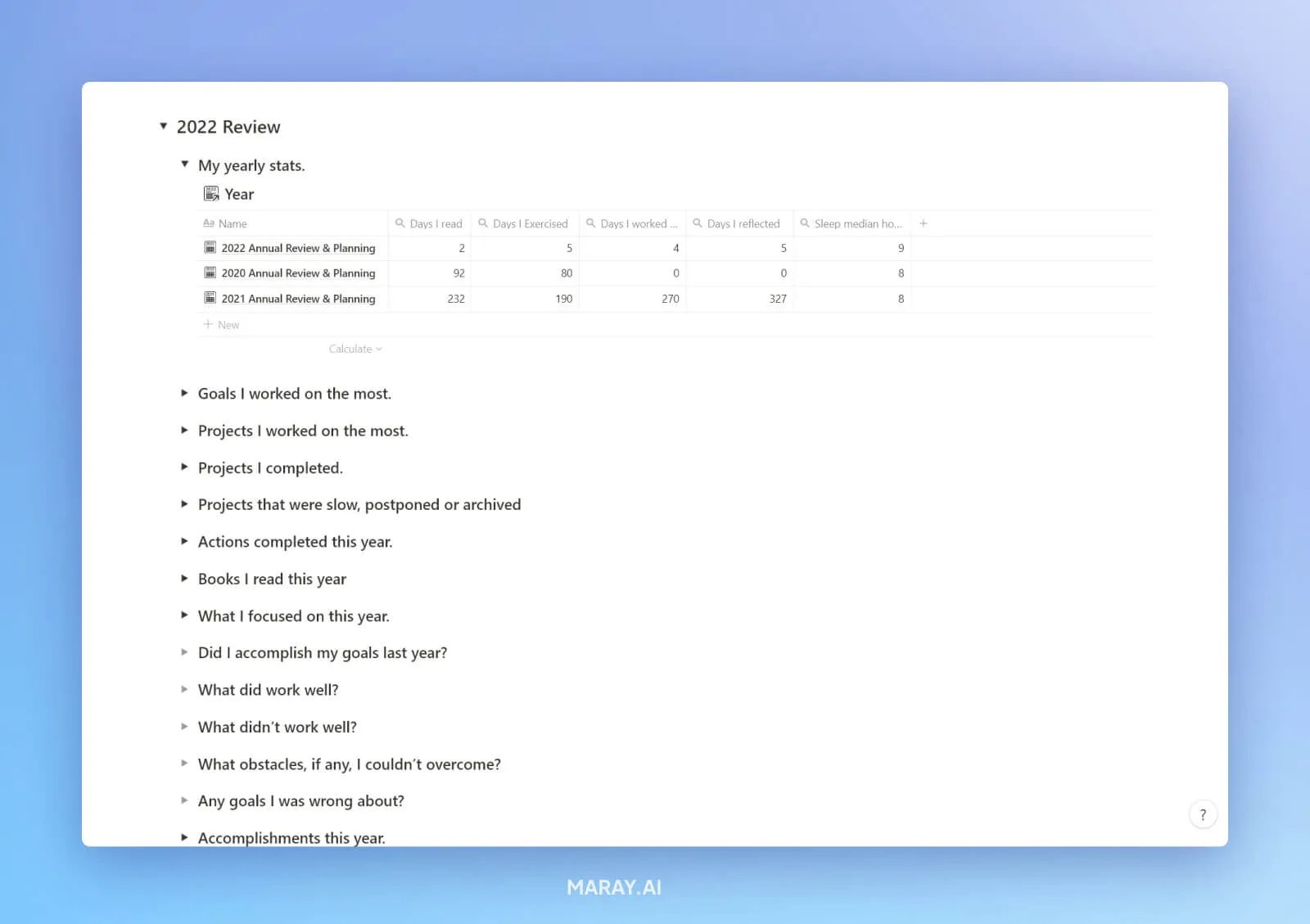The height and width of the screenshot is (924, 1310).
Task: Open the Sleep median hours column menu
Action: click(854, 223)
